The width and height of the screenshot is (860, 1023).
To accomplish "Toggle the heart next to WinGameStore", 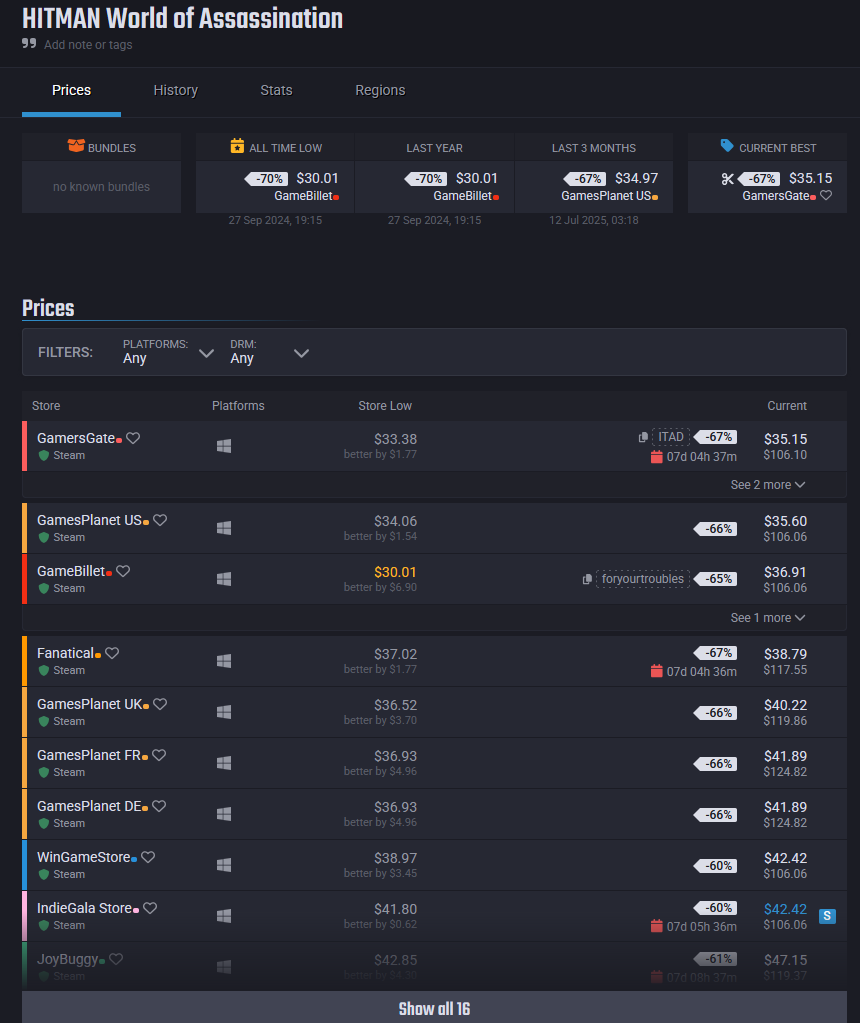I will [148, 857].
